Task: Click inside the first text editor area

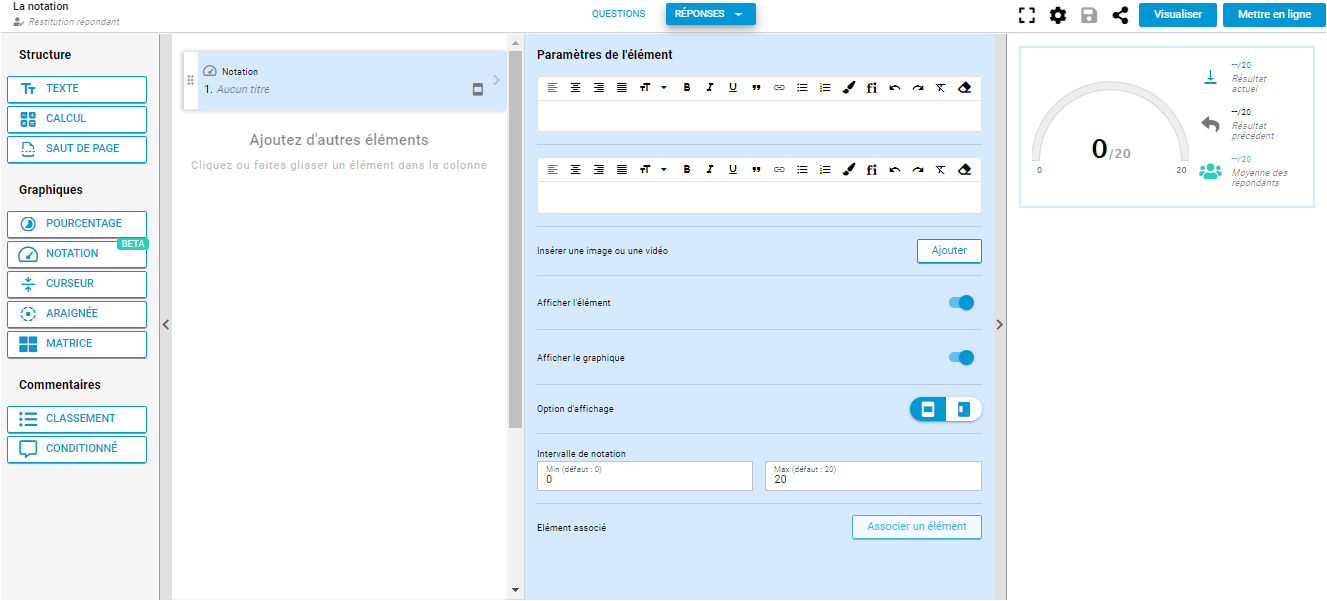Action: coord(759,116)
